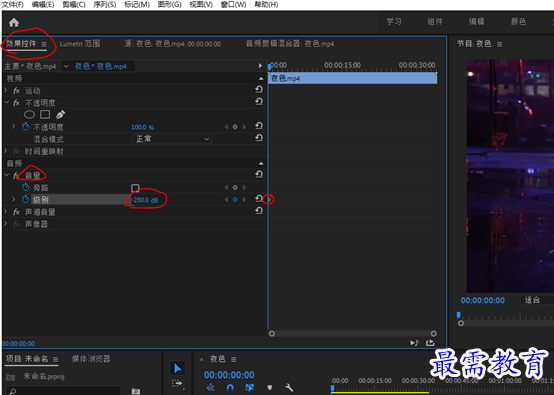
Task: Switch to the 学习 workspace
Action: (x=394, y=22)
